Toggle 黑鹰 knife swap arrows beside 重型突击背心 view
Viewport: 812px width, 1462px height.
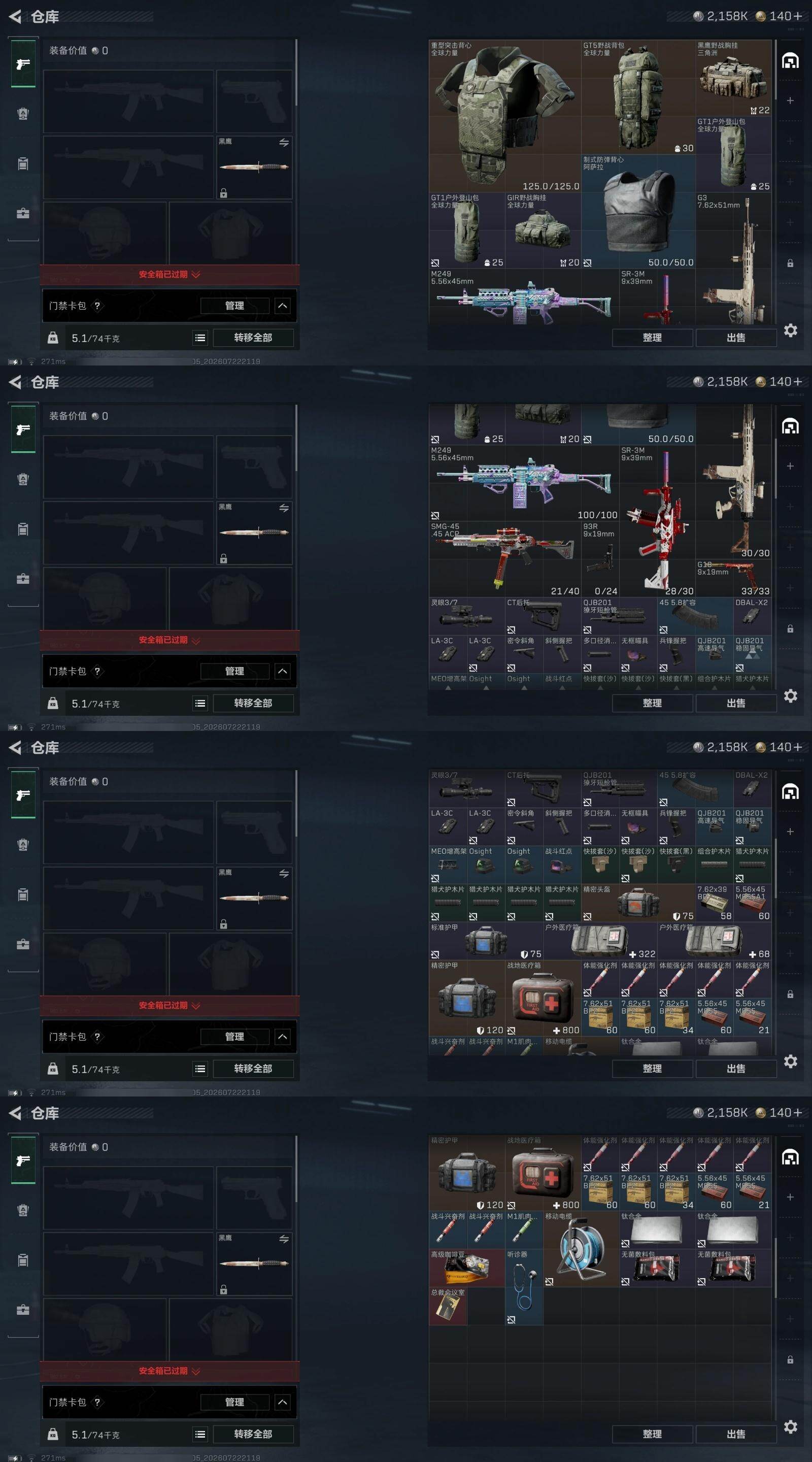tap(284, 143)
